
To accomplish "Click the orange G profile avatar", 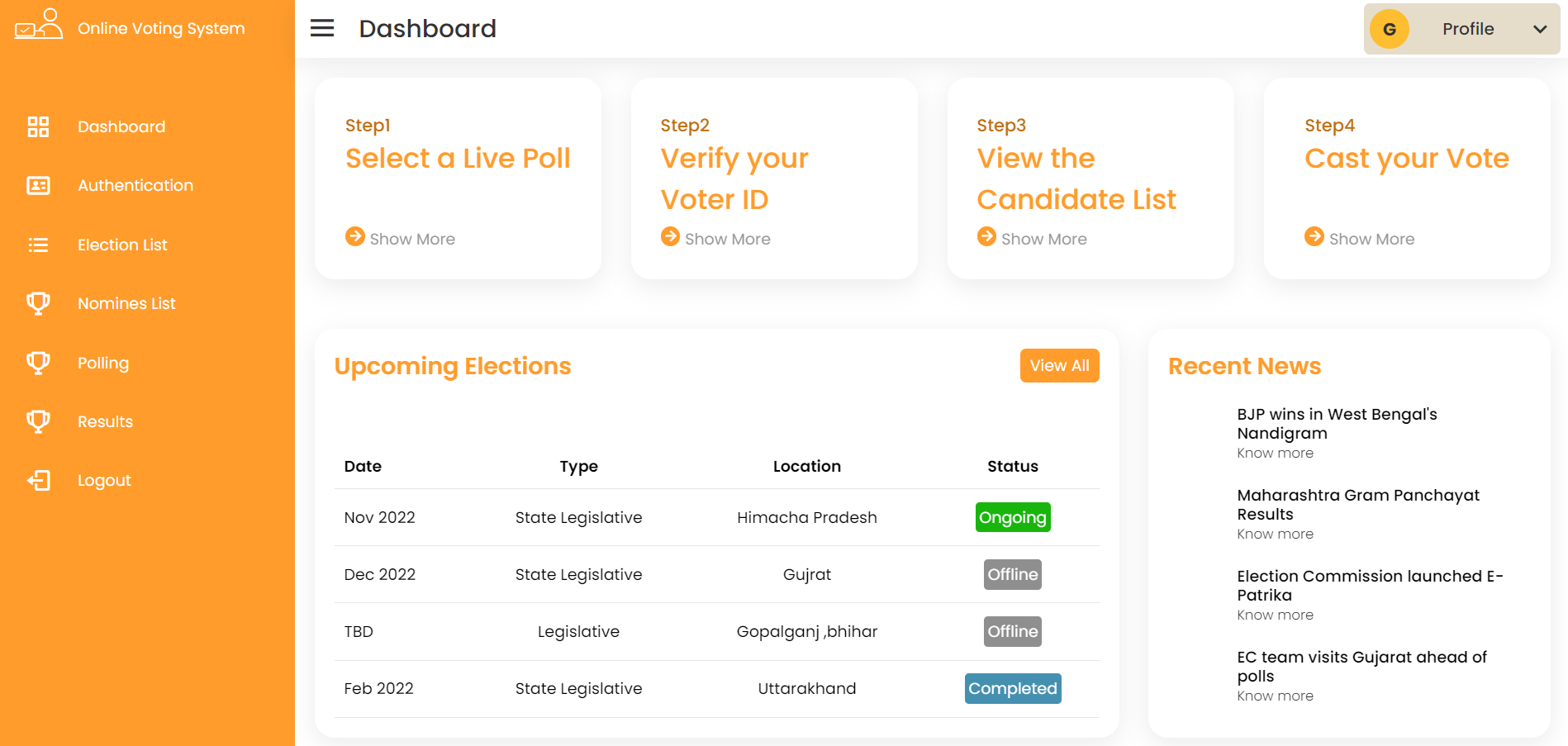I will point(1390,28).
